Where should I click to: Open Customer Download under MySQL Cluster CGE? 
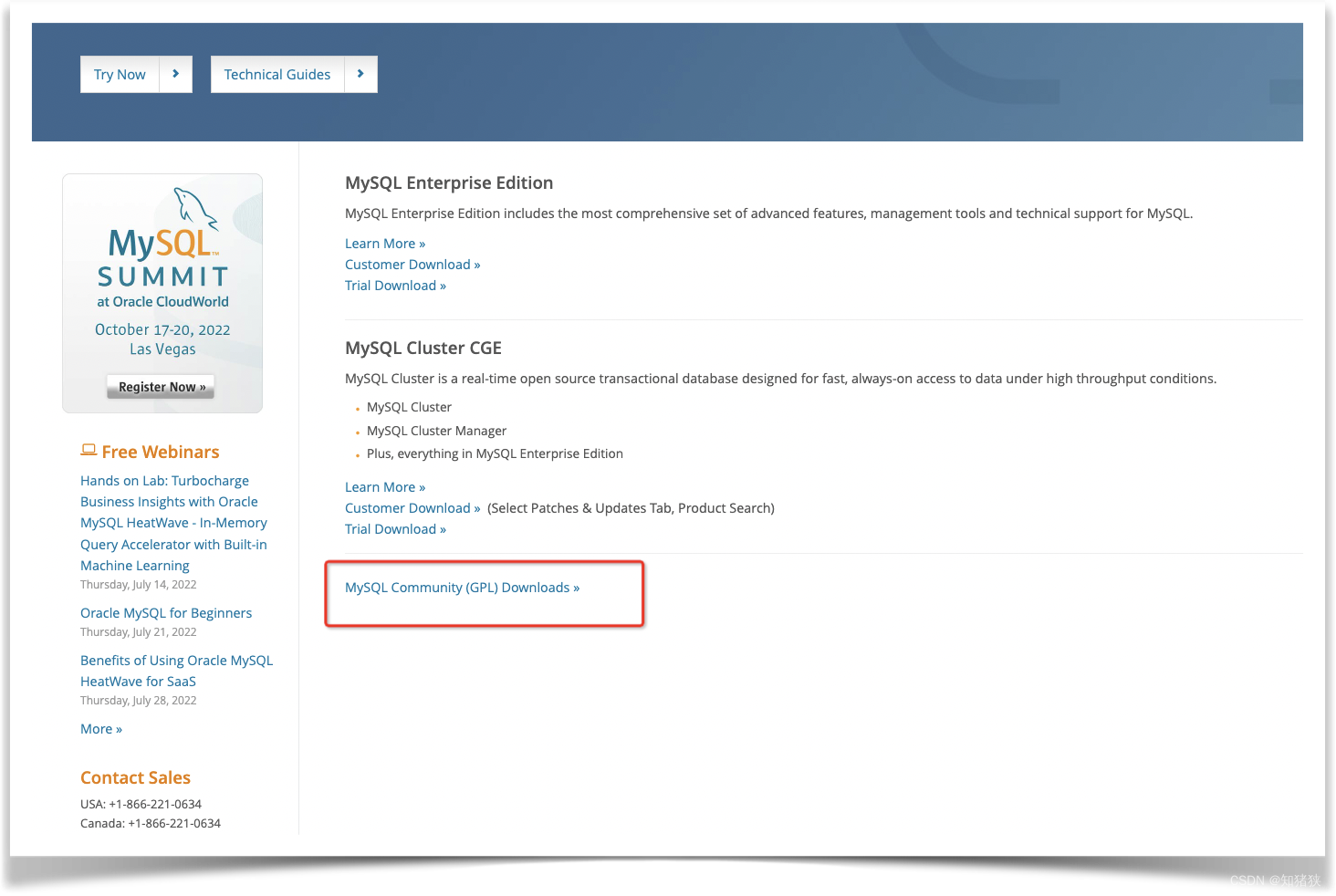[412, 508]
